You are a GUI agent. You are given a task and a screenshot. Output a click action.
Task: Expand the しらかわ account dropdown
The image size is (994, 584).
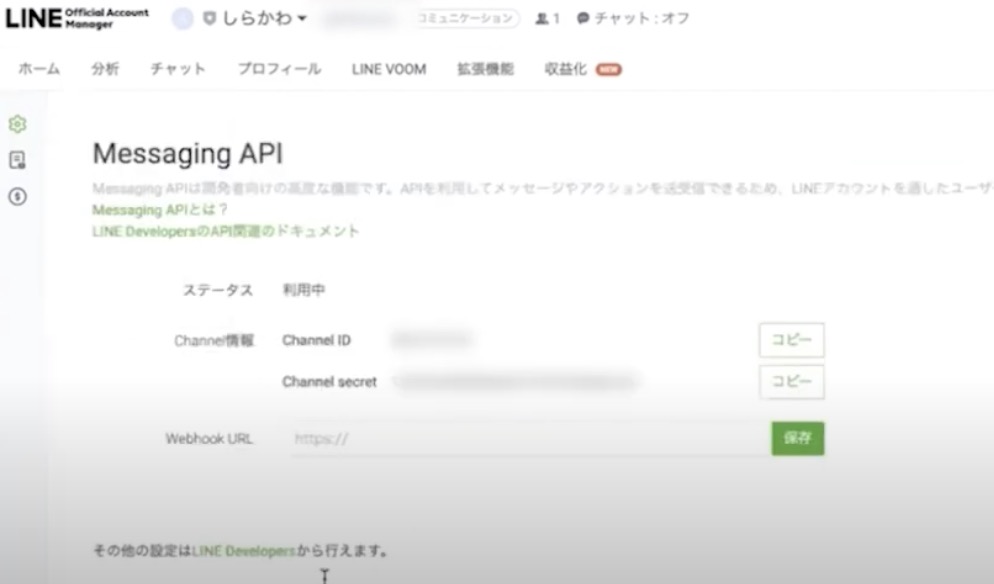(x=302, y=18)
